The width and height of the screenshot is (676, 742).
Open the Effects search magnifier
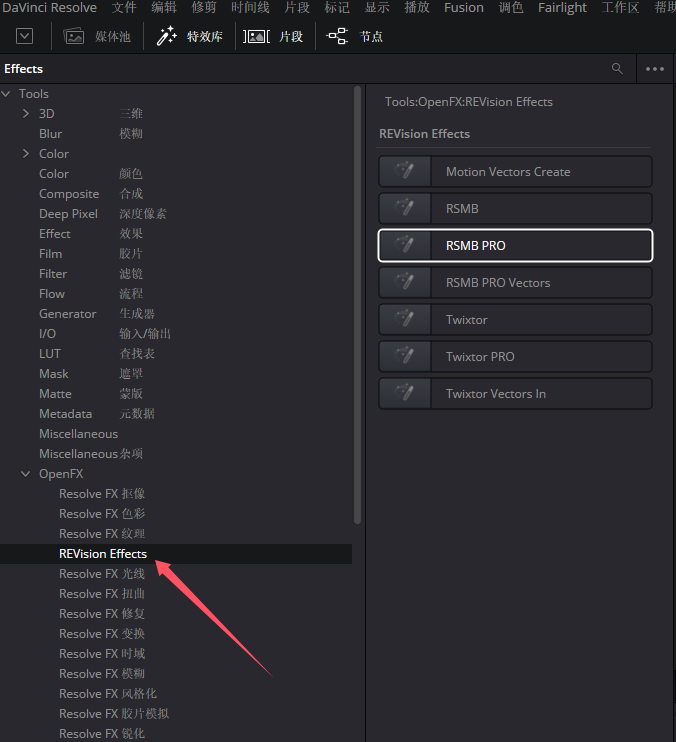tap(617, 69)
